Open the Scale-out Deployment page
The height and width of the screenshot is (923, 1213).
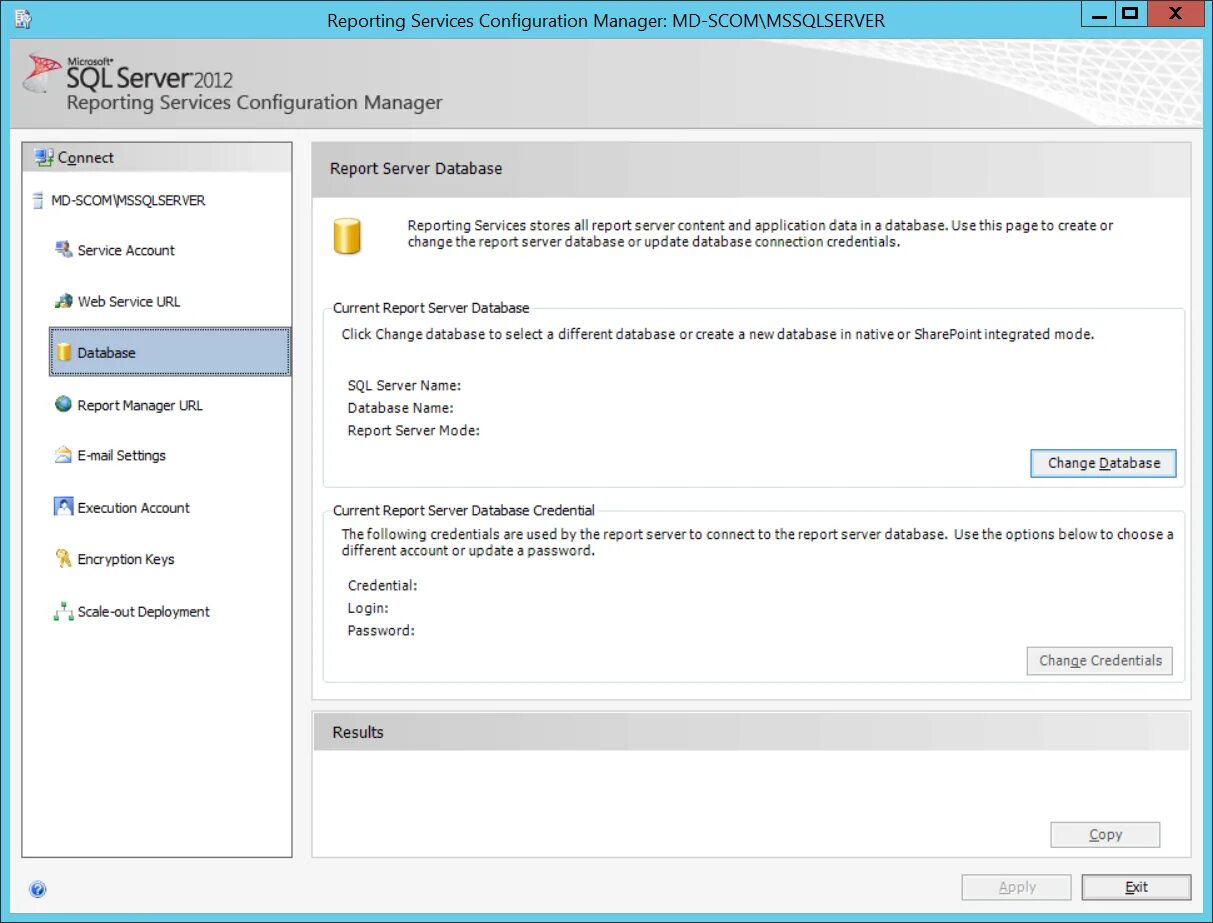point(144,611)
